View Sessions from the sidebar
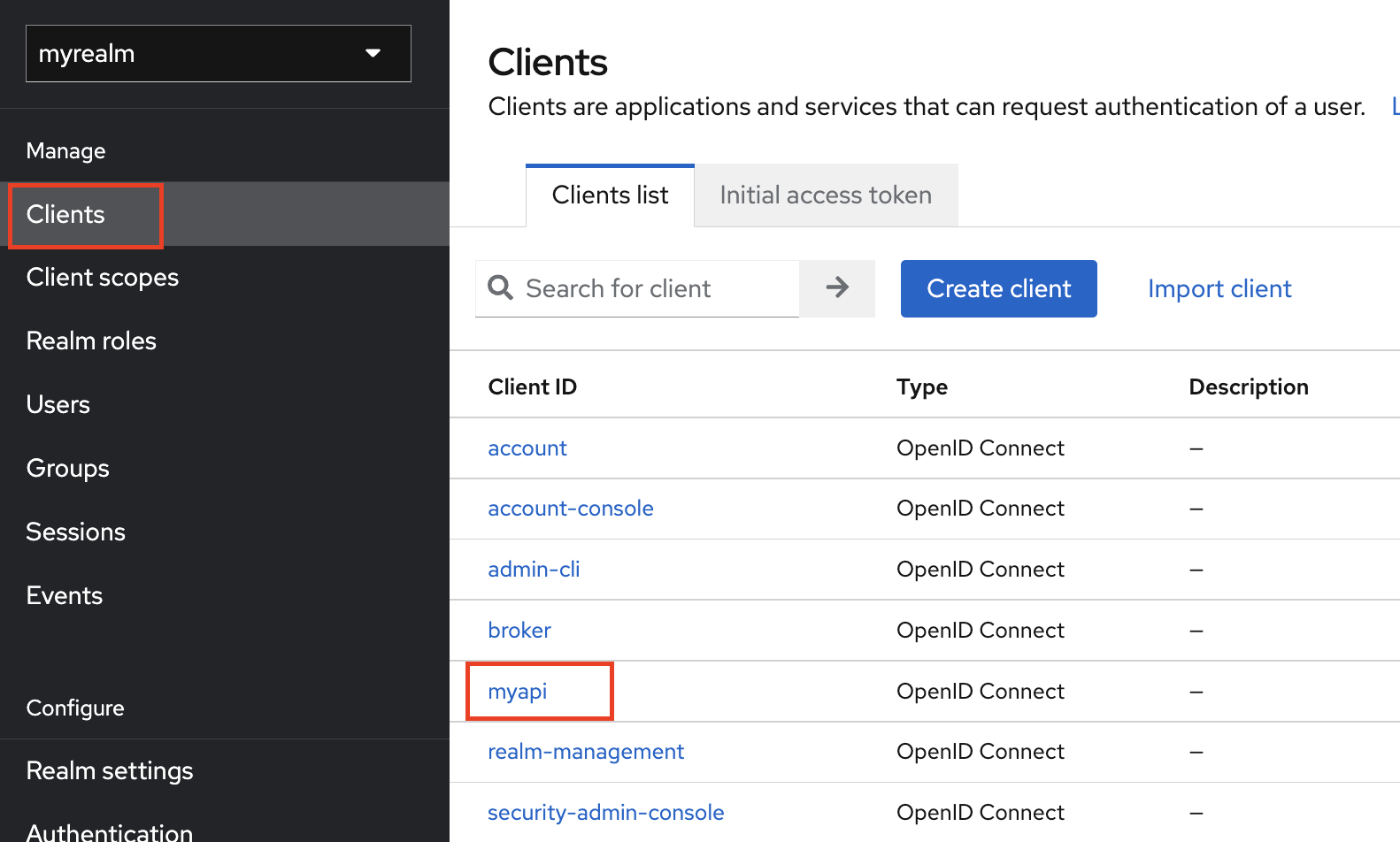 (76, 532)
